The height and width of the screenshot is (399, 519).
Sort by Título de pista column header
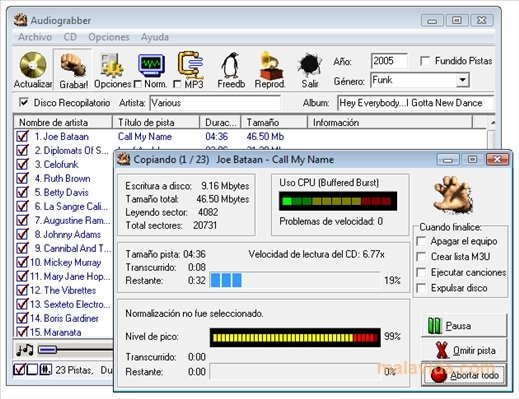(x=156, y=122)
